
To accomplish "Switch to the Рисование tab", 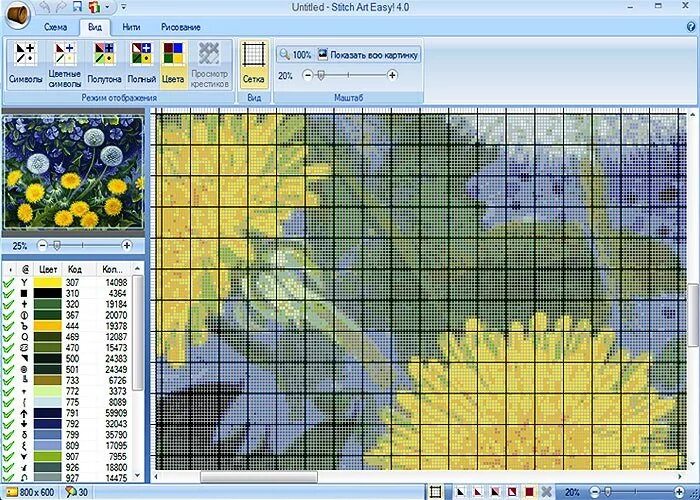I will [x=180, y=27].
